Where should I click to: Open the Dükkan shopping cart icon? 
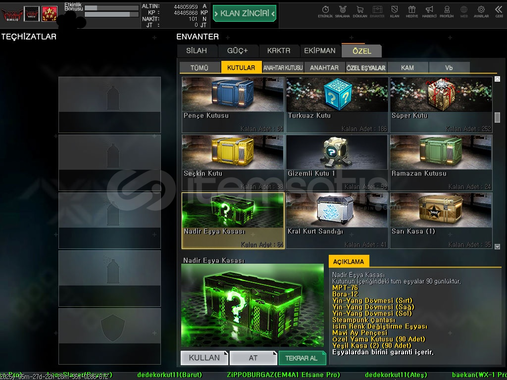[360, 11]
